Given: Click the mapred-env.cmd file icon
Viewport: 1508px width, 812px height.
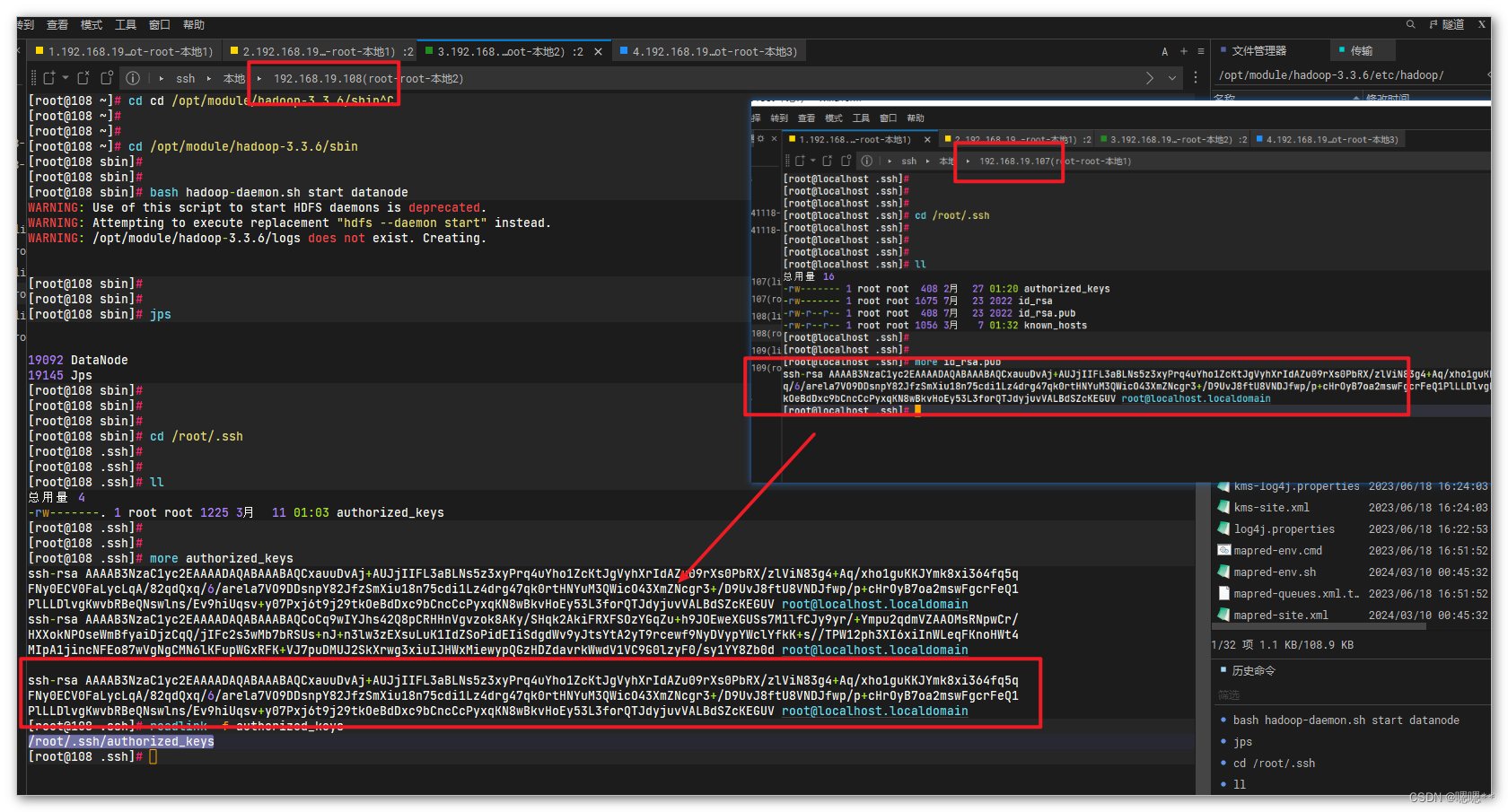Looking at the screenshot, I should pyautogui.click(x=1223, y=550).
